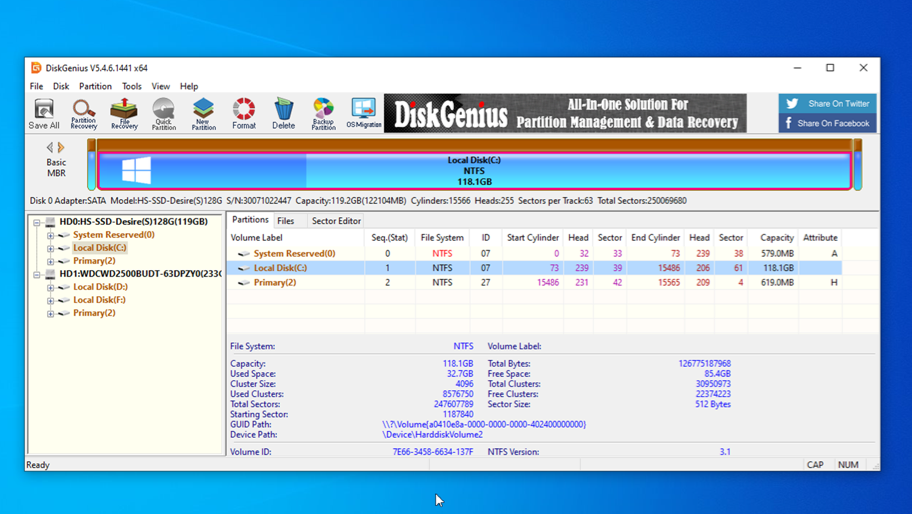Go to next disk arrow
The height and width of the screenshot is (514, 912).
coord(61,148)
